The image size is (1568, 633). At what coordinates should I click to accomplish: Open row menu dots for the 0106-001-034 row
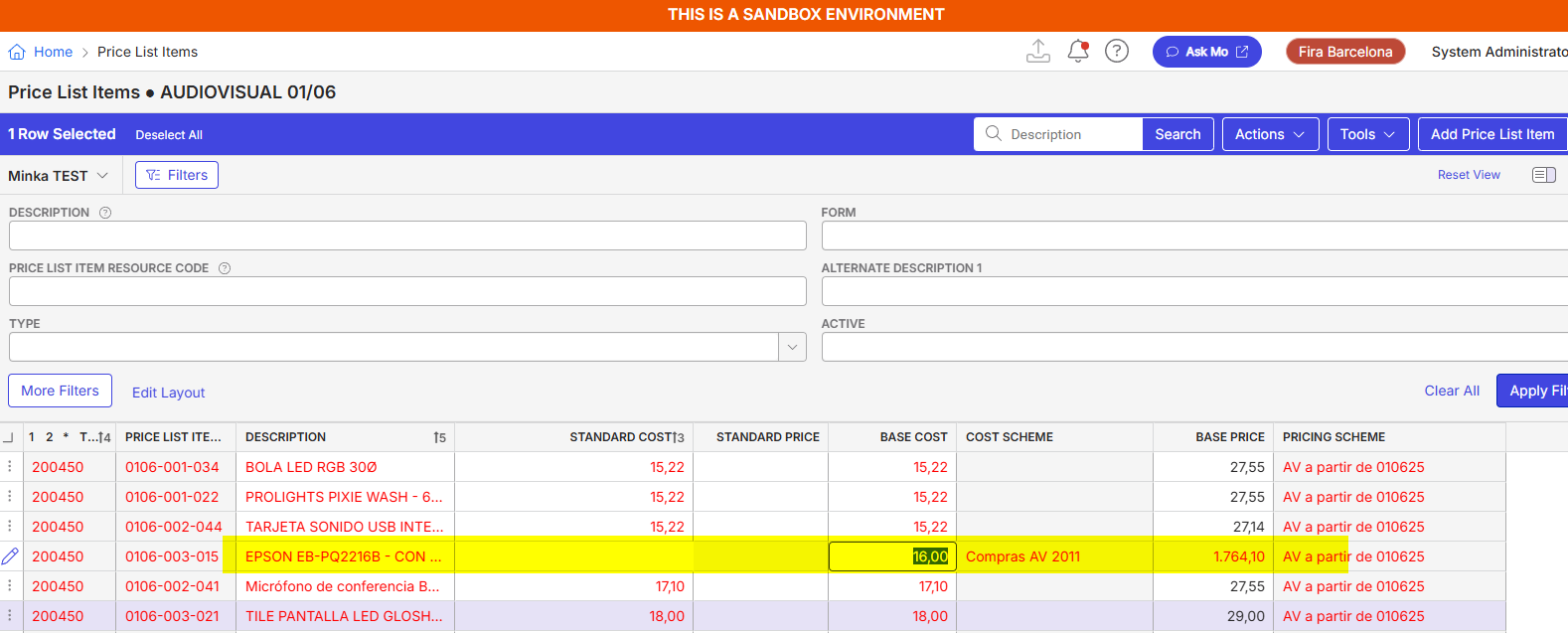(x=10, y=466)
